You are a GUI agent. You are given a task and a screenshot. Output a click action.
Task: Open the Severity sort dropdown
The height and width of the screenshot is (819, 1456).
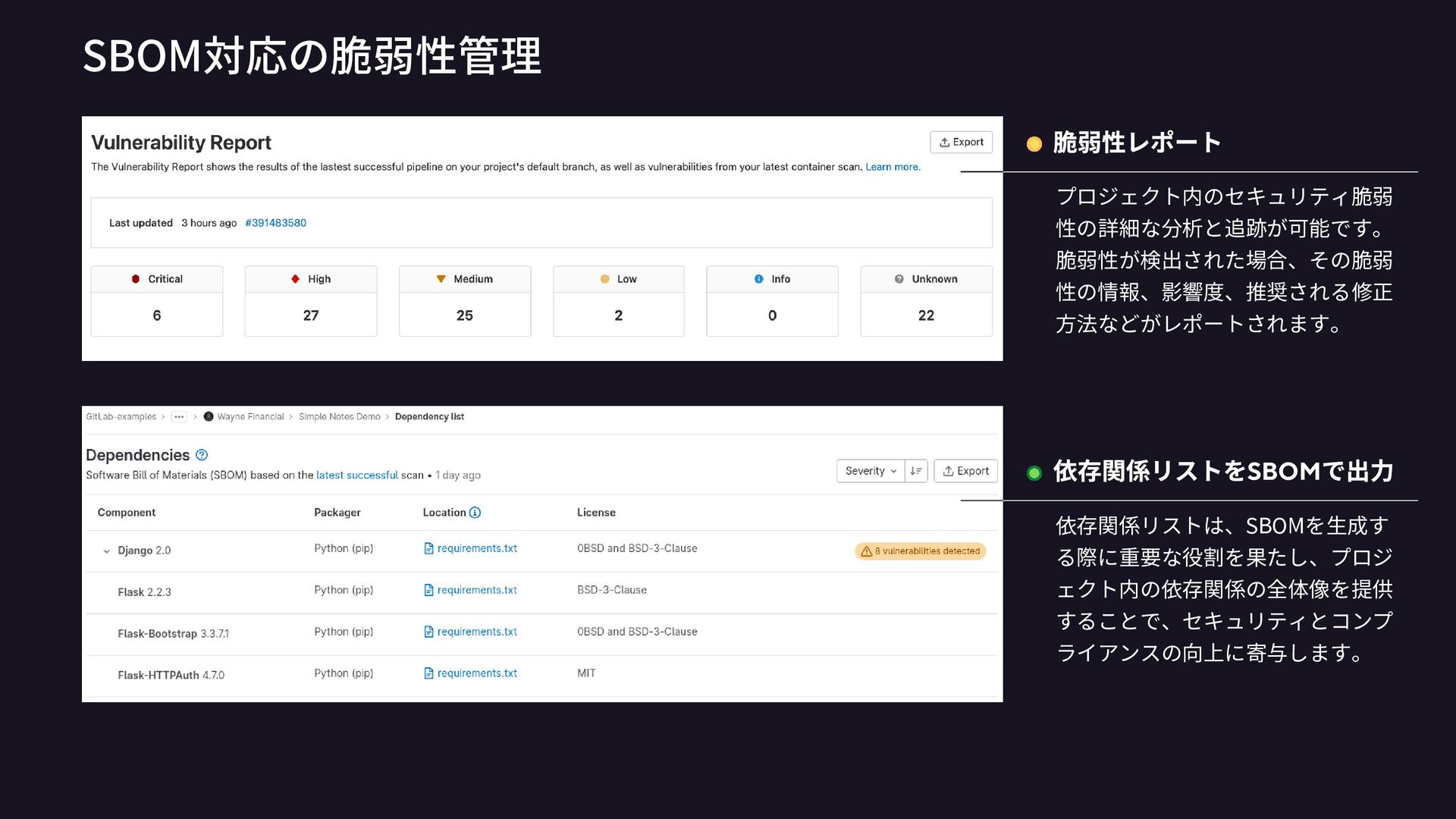[871, 471]
